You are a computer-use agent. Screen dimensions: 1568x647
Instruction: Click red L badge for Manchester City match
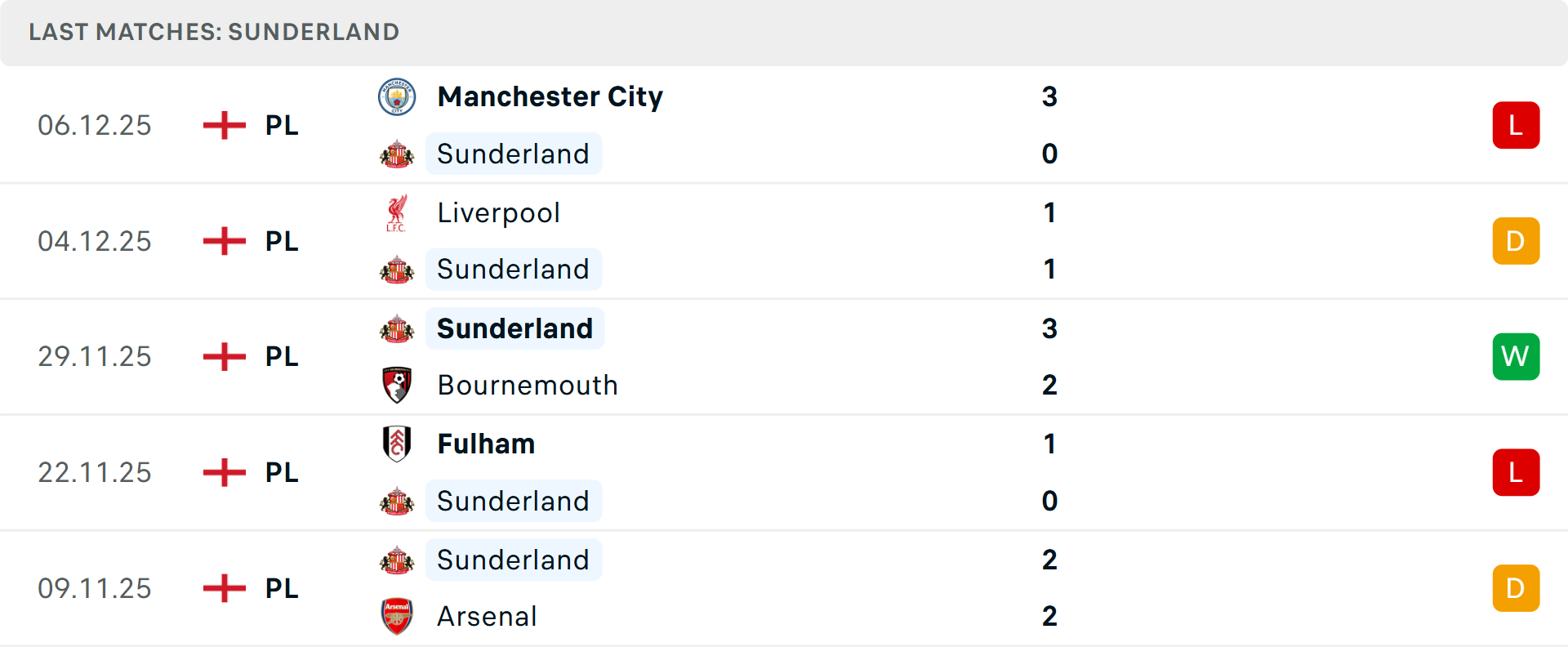[1516, 125]
